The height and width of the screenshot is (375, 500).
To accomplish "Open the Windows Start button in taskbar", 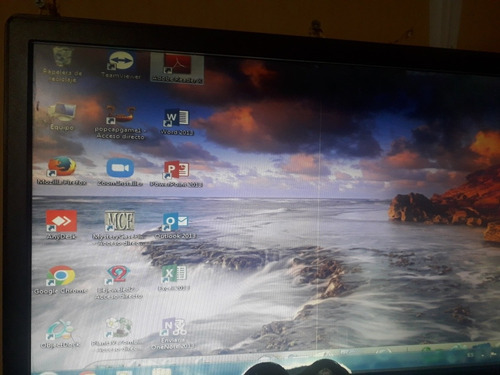I will click(48, 373).
